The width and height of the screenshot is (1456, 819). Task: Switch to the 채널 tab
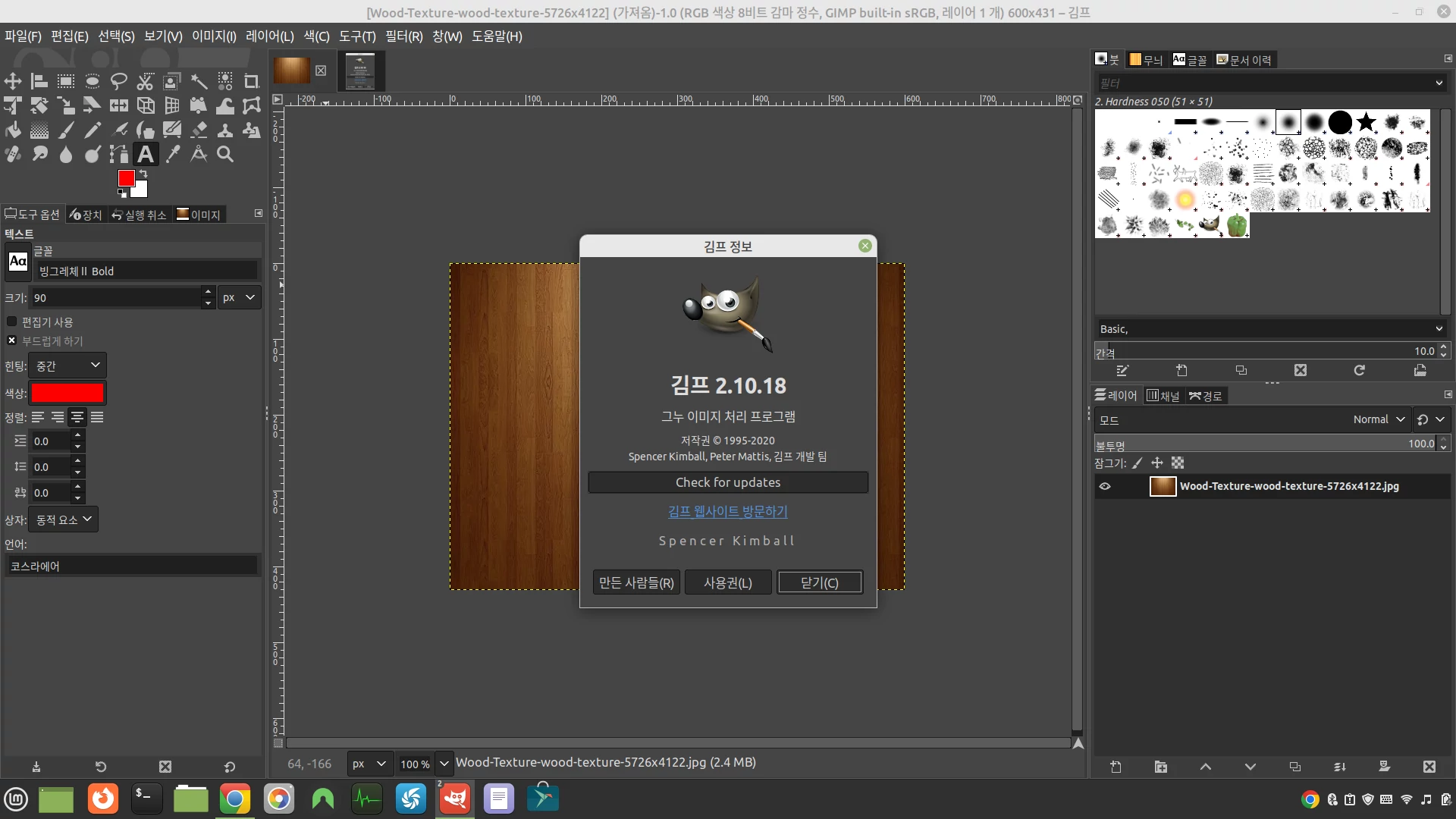(1163, 396)
